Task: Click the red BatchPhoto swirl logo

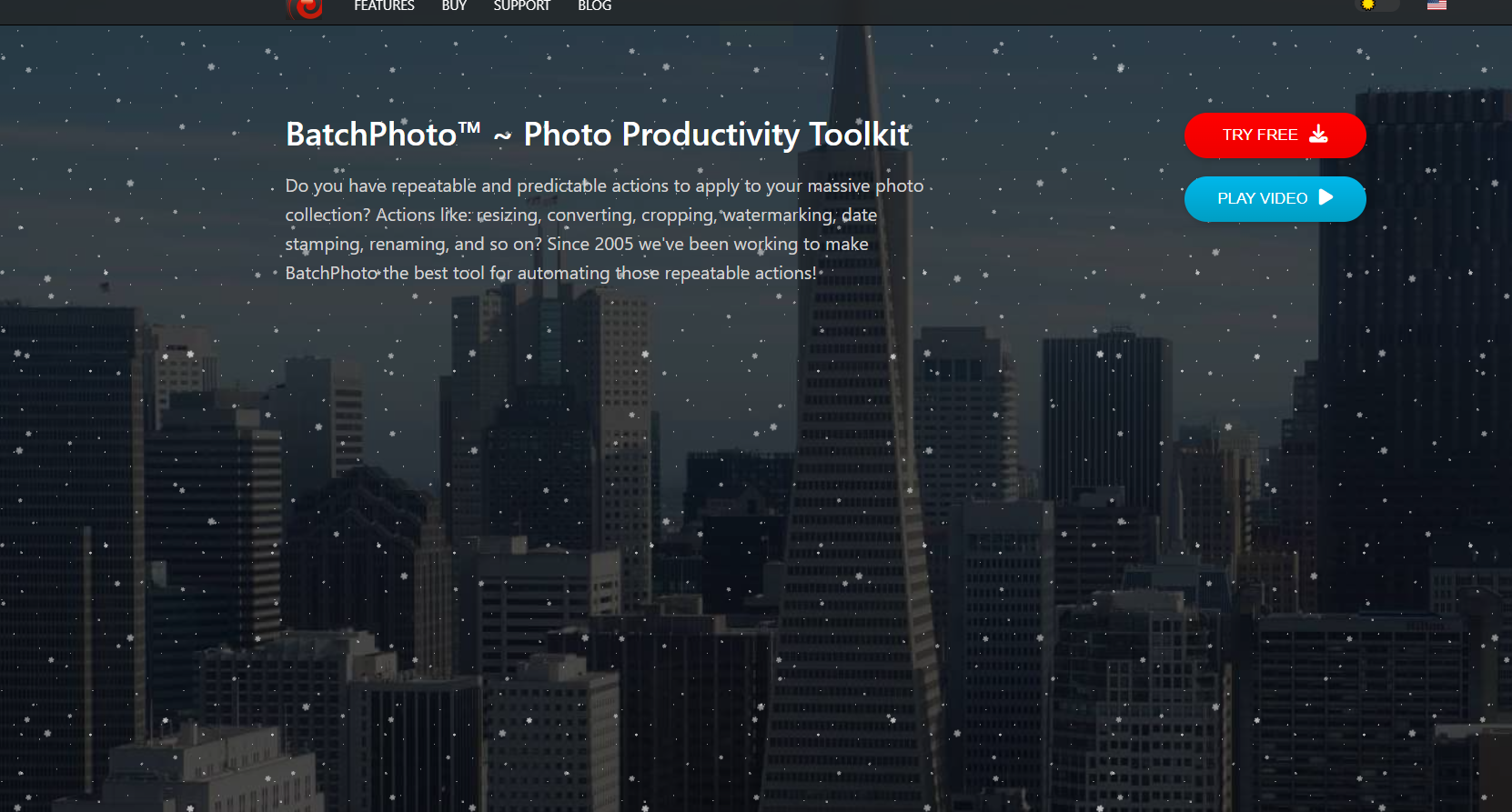Action: pyautogui.click(x=306, y=7)
